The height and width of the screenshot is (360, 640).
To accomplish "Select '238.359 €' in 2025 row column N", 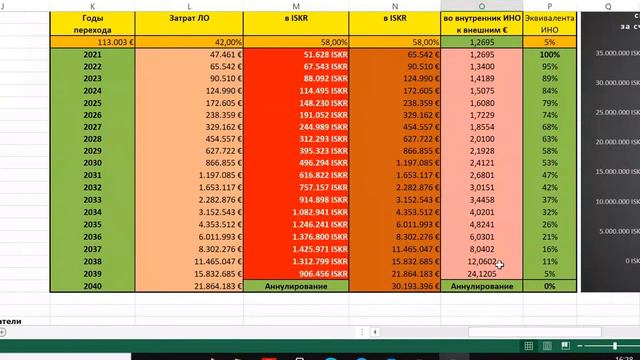I will pyautogui.click(x=395, y=103).
